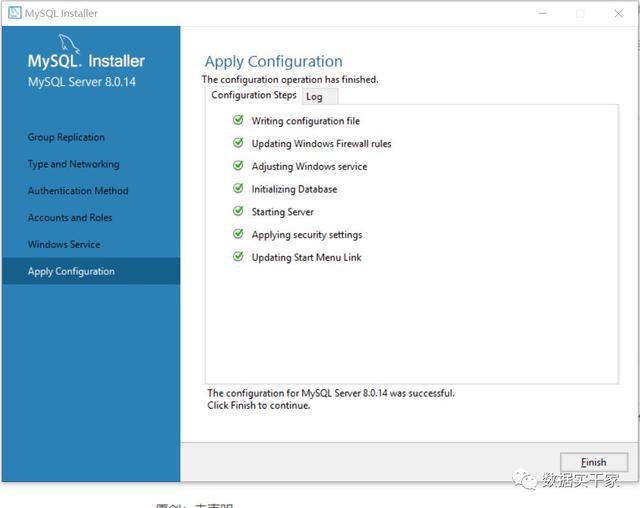Open Accounts and Roles step

pyautogui.click(x=70, y=217)
